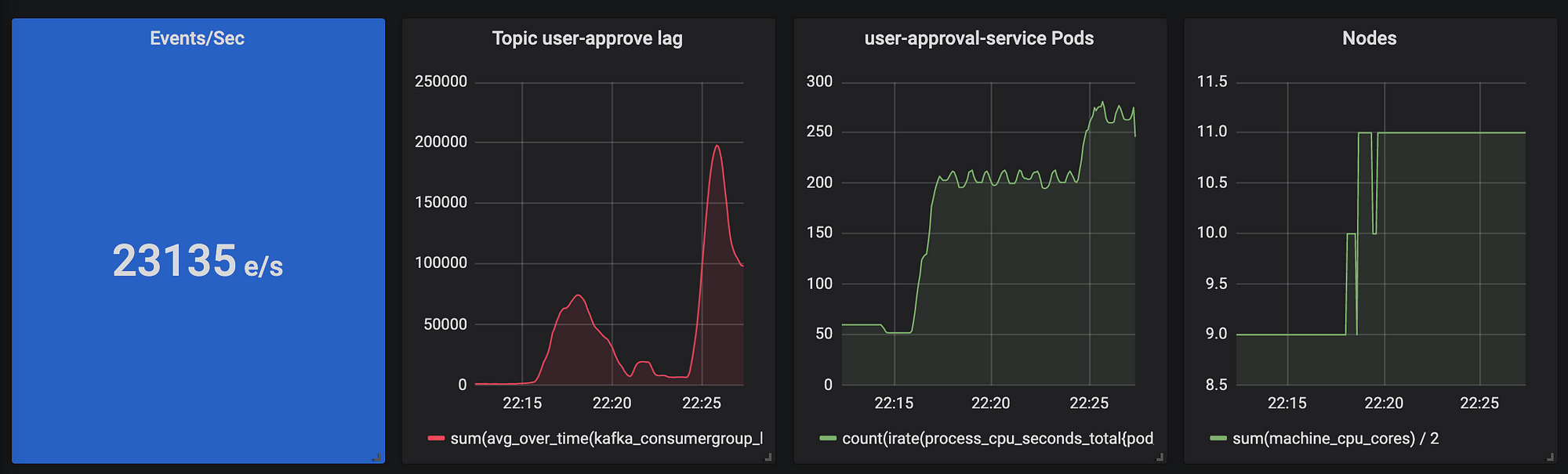
Task: Click the resize handle of Events/Sec panel
Action: [x=376, y=456]
